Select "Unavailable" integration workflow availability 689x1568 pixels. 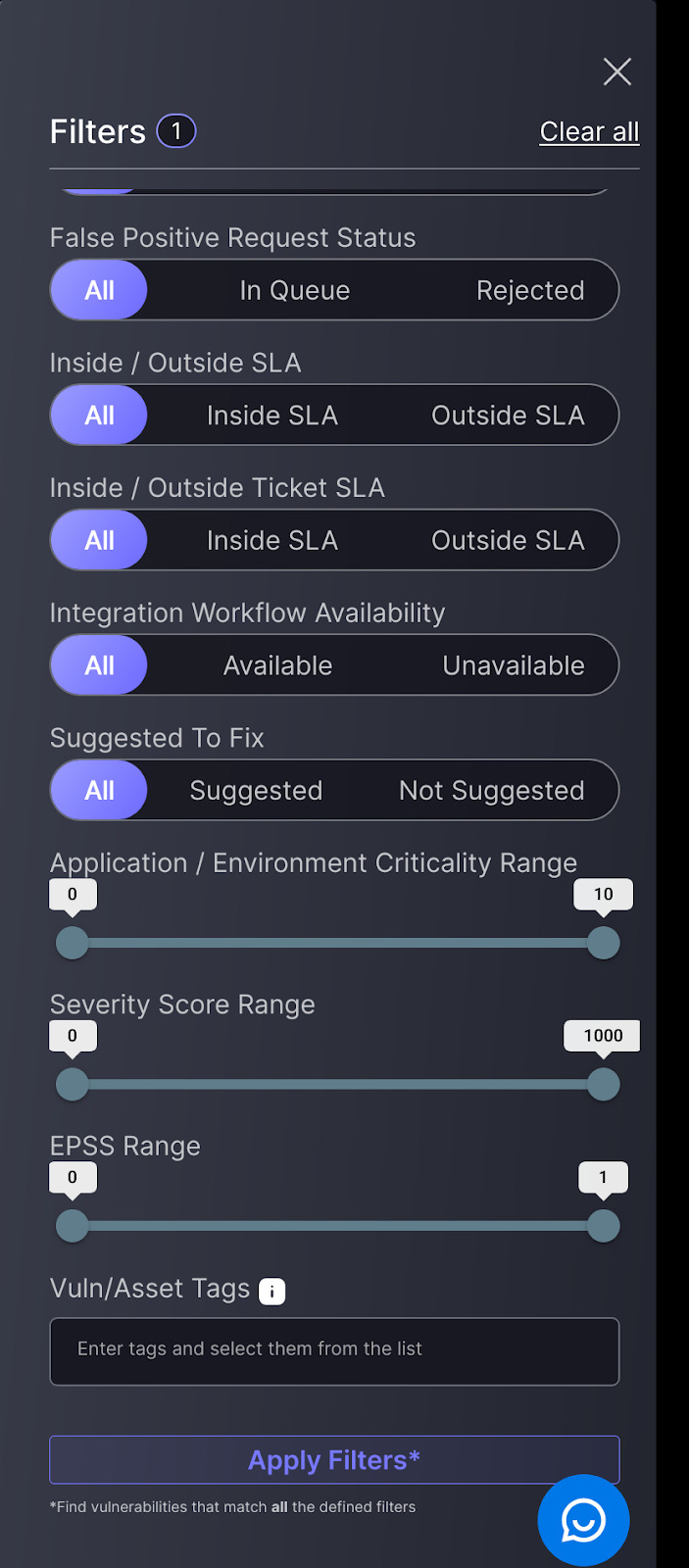point(513,664)
